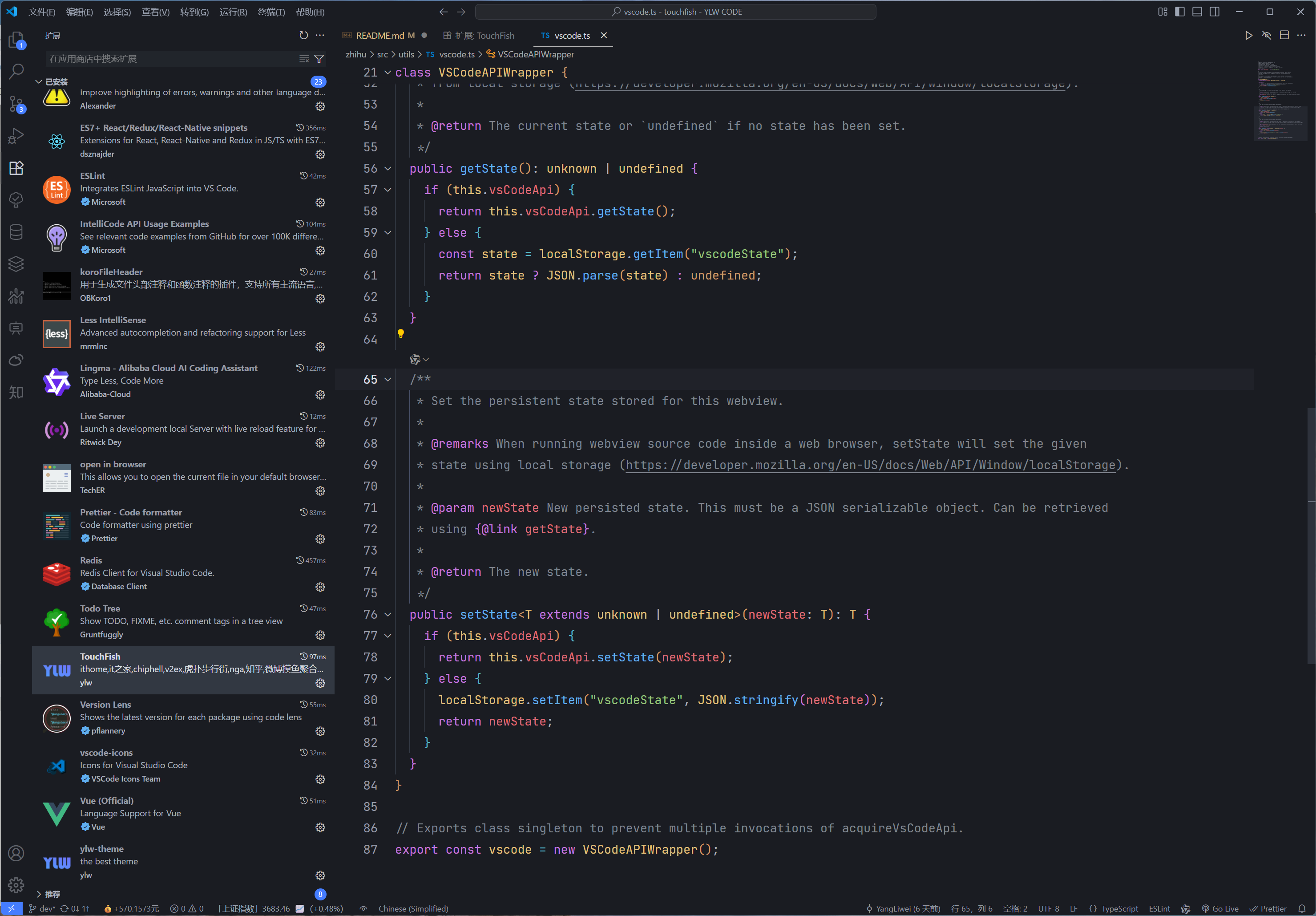
Task: Run the current file with play icon
Action: pos(1248,35)
